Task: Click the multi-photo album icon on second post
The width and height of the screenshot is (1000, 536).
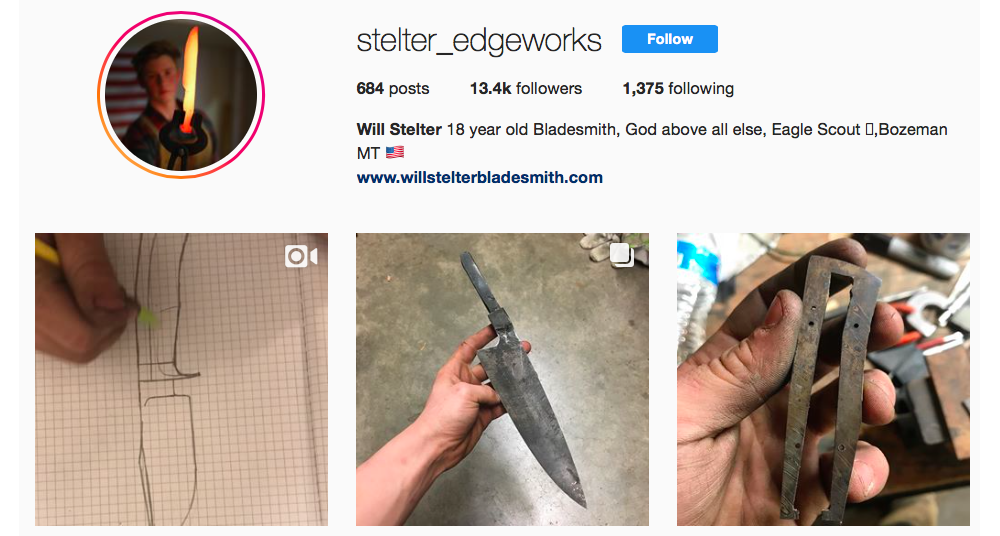Action: tap(621, 255)
